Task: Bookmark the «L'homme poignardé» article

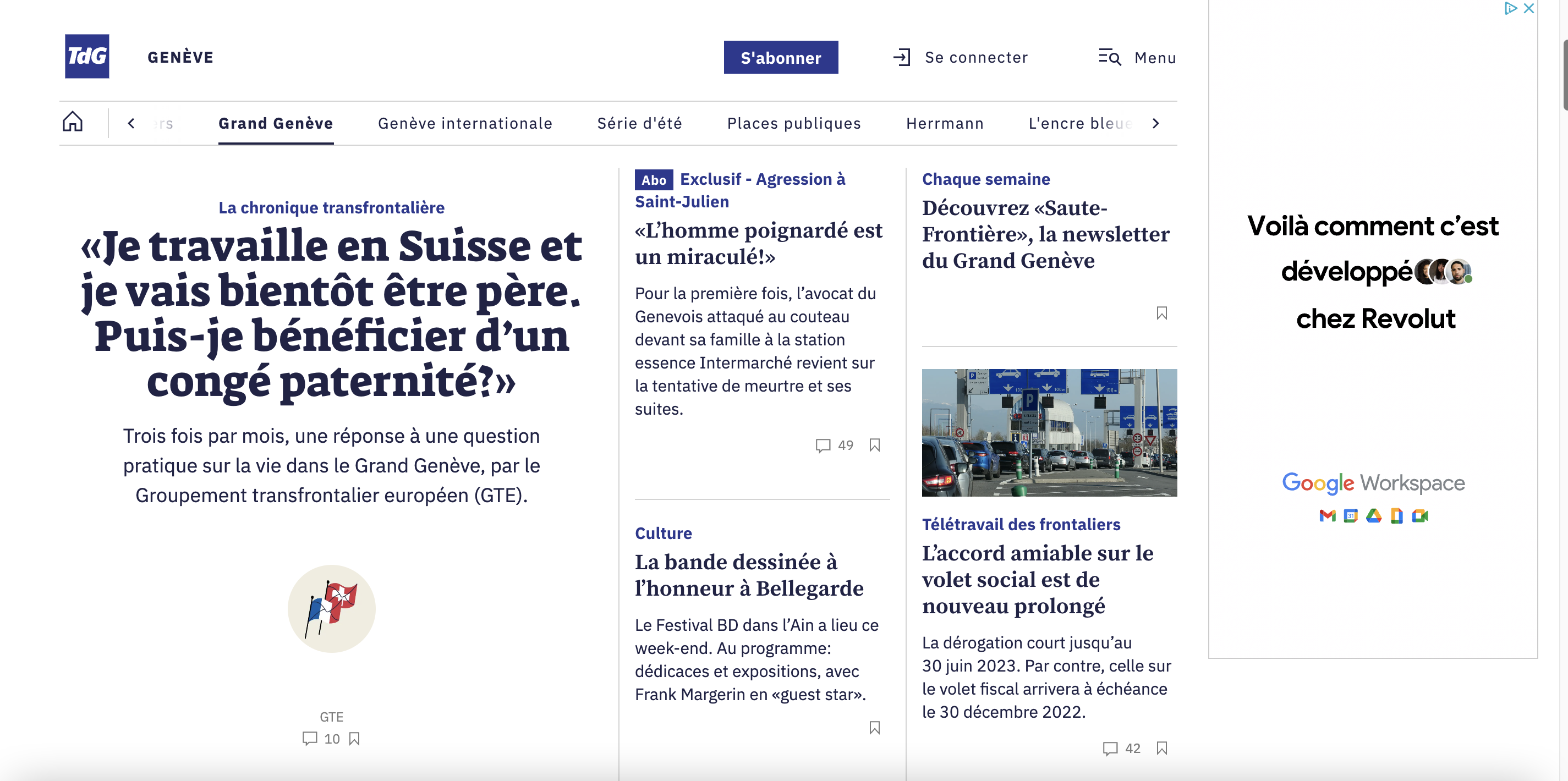Action: pyautogui.click(x=875, y=445)
